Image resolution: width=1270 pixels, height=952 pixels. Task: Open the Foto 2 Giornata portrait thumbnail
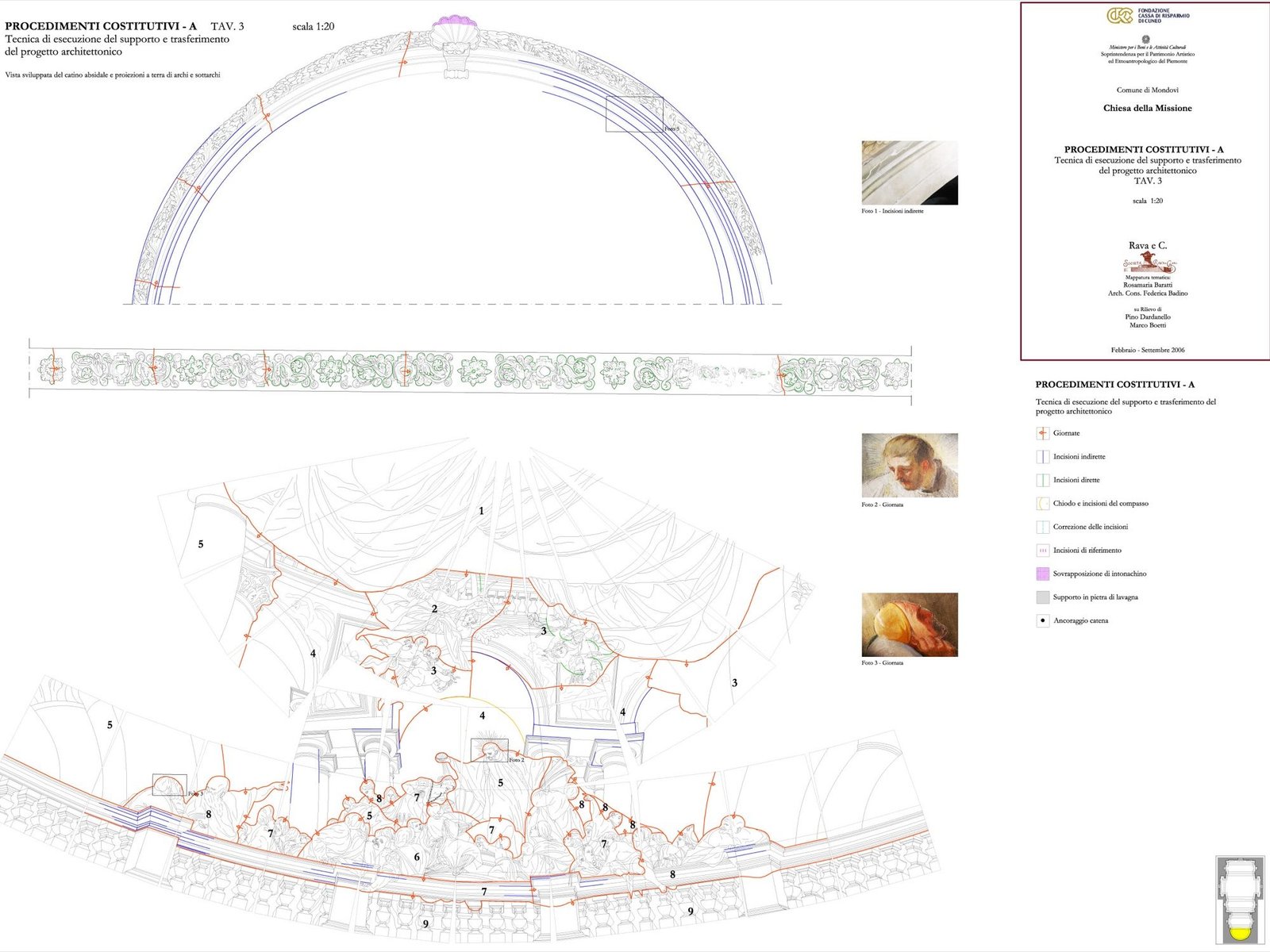(x=910, y=466)
